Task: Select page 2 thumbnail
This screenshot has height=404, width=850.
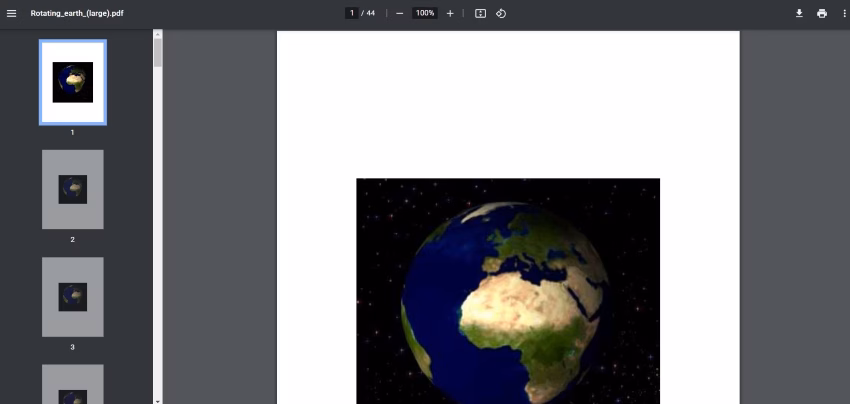Action: click(73, 189)
